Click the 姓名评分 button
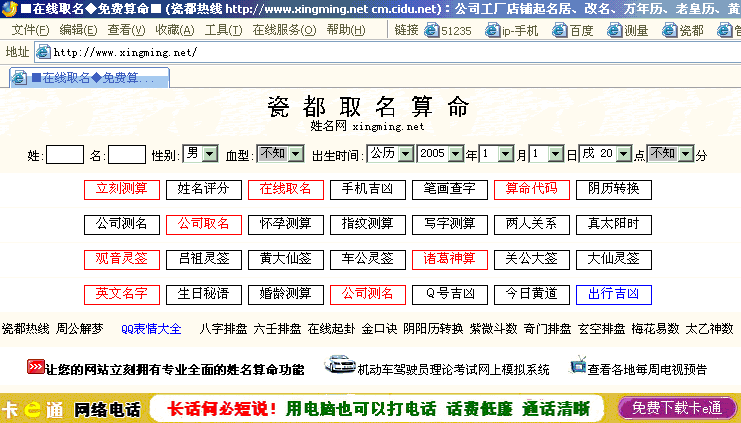 [x=204, y=190]
